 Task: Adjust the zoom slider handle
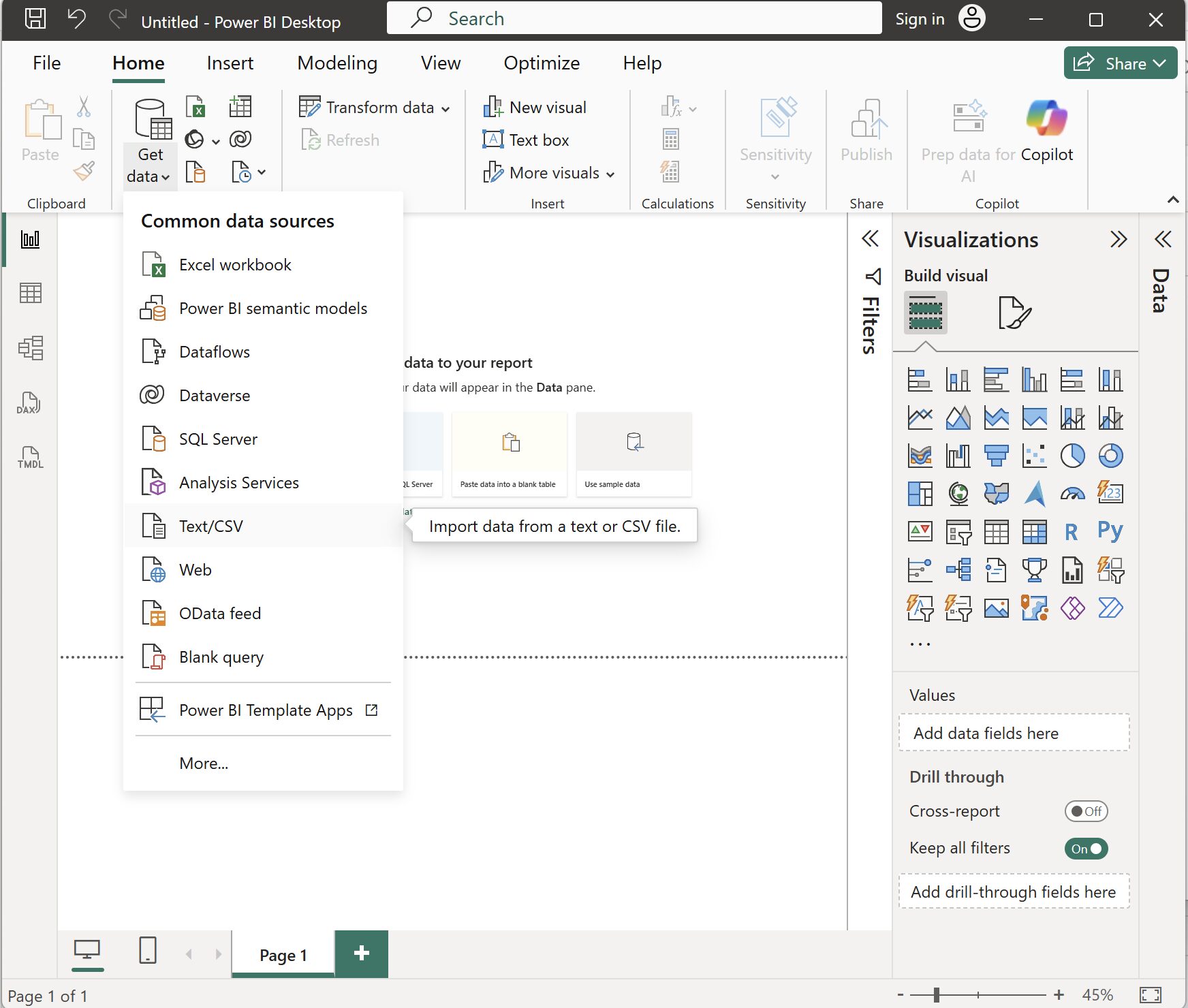click(937, 994)
